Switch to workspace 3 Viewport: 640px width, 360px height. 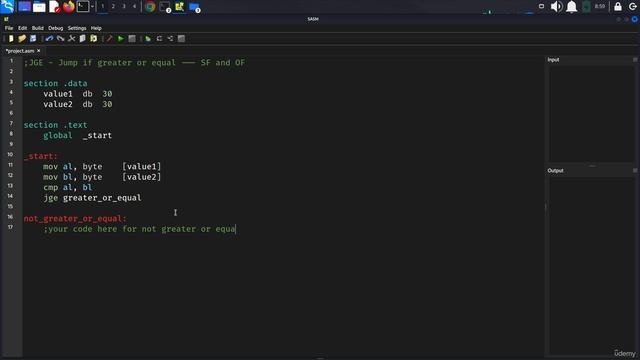(x=124, y=7)
